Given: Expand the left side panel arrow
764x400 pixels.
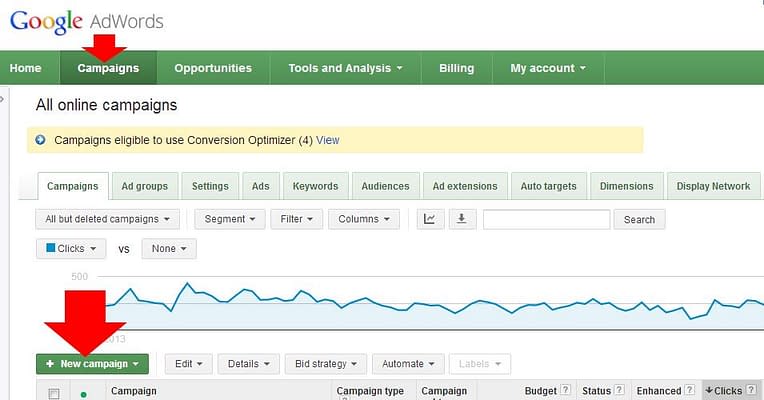Looking at the screenshot, I should tap(2, 99).
